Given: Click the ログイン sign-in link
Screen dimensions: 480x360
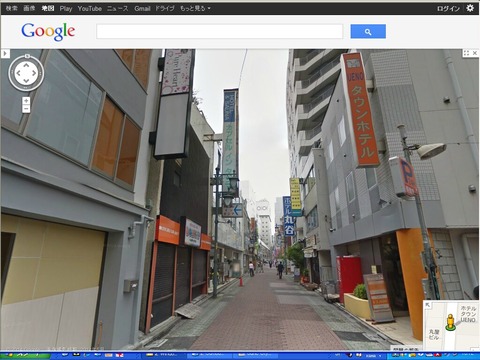Looking at the screenshot, I should [x=448, y=8].
